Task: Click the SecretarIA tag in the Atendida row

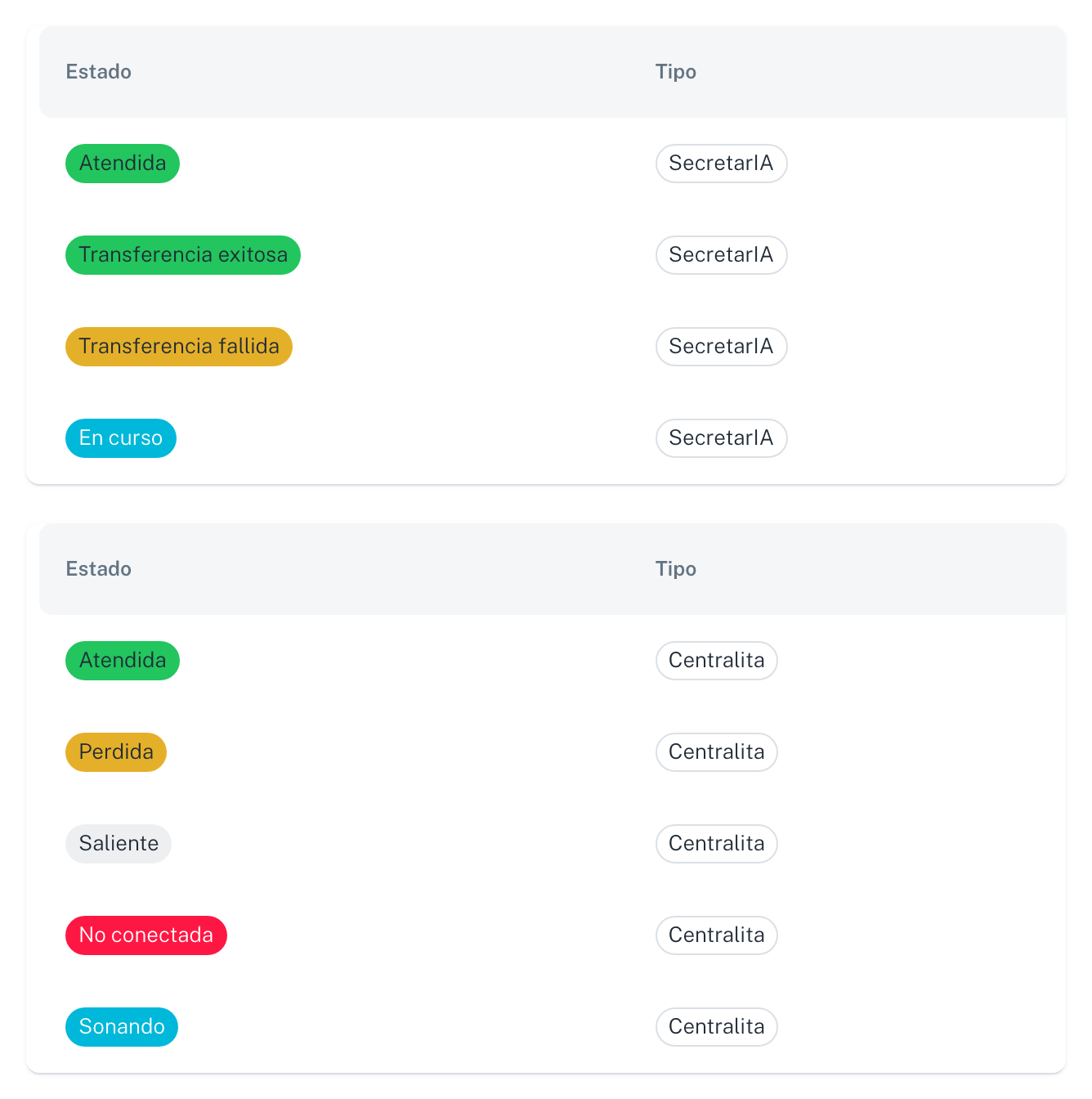Action: (721, 164)
